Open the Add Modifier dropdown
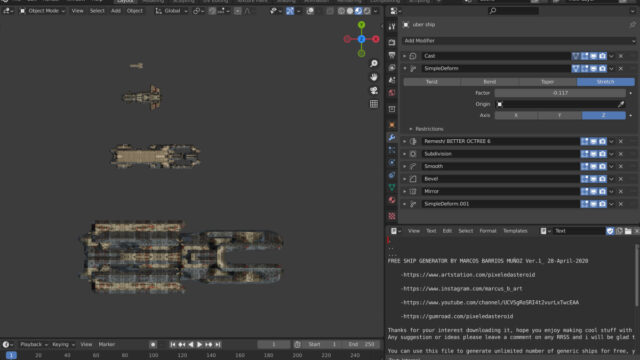Screen dimensions: 640x360 click(x=519, y=41)
